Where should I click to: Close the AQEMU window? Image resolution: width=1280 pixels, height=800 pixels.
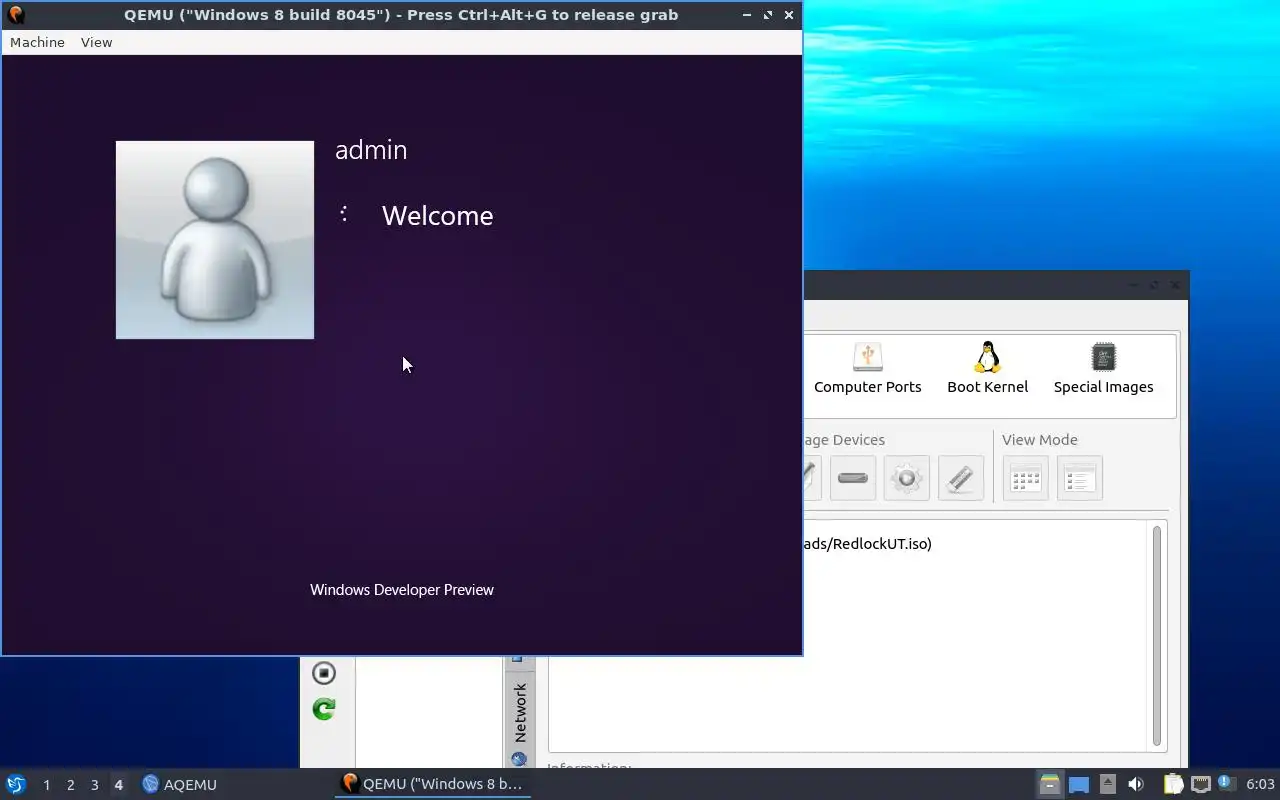tap(1175, 285)
